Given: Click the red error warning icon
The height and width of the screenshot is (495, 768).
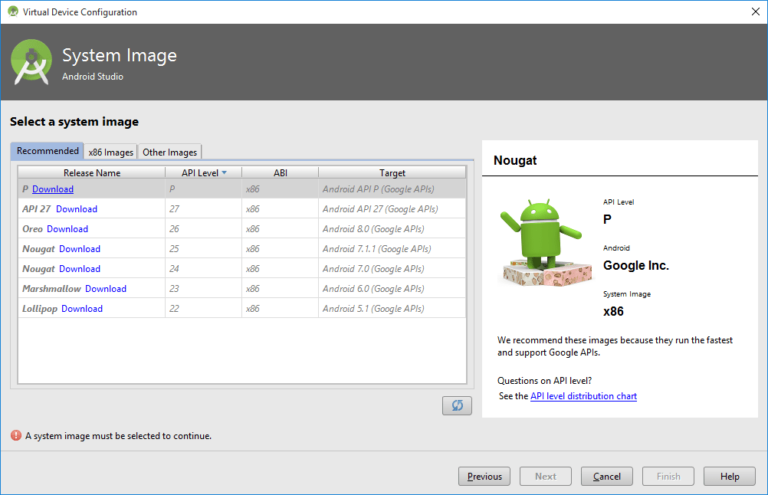Looking at the screenshot, I should 16,435.
